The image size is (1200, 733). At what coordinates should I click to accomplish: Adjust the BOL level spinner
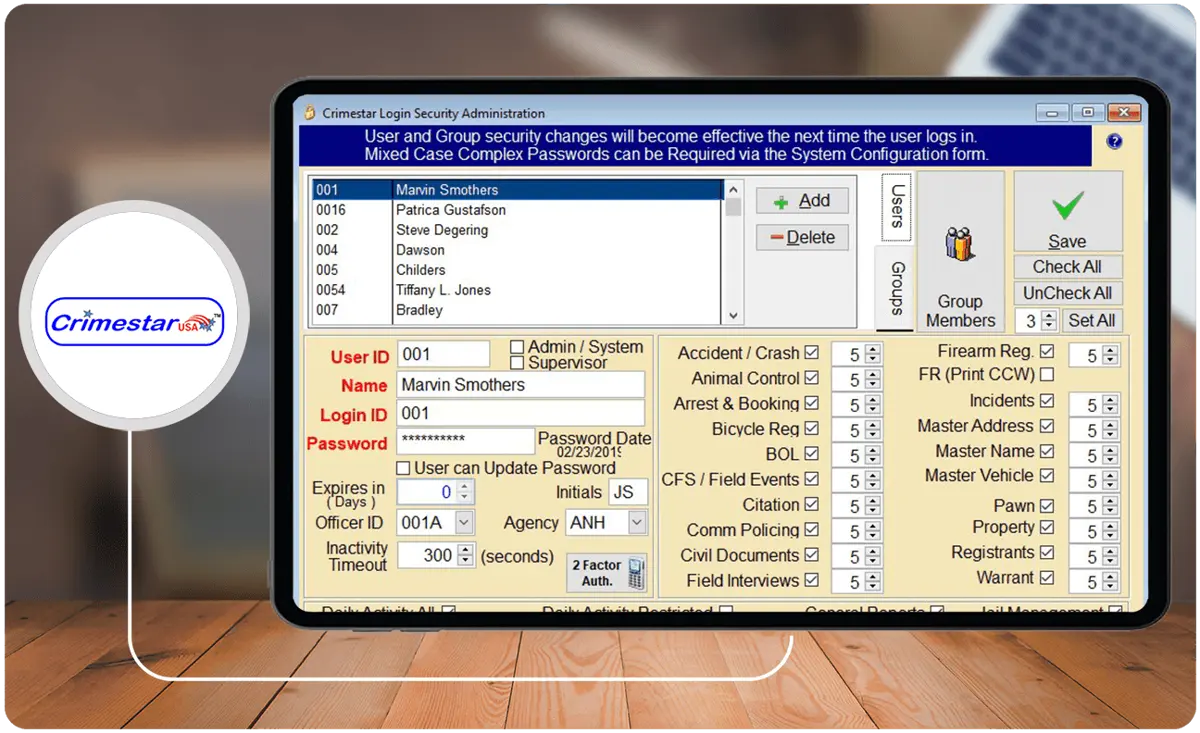873,455
